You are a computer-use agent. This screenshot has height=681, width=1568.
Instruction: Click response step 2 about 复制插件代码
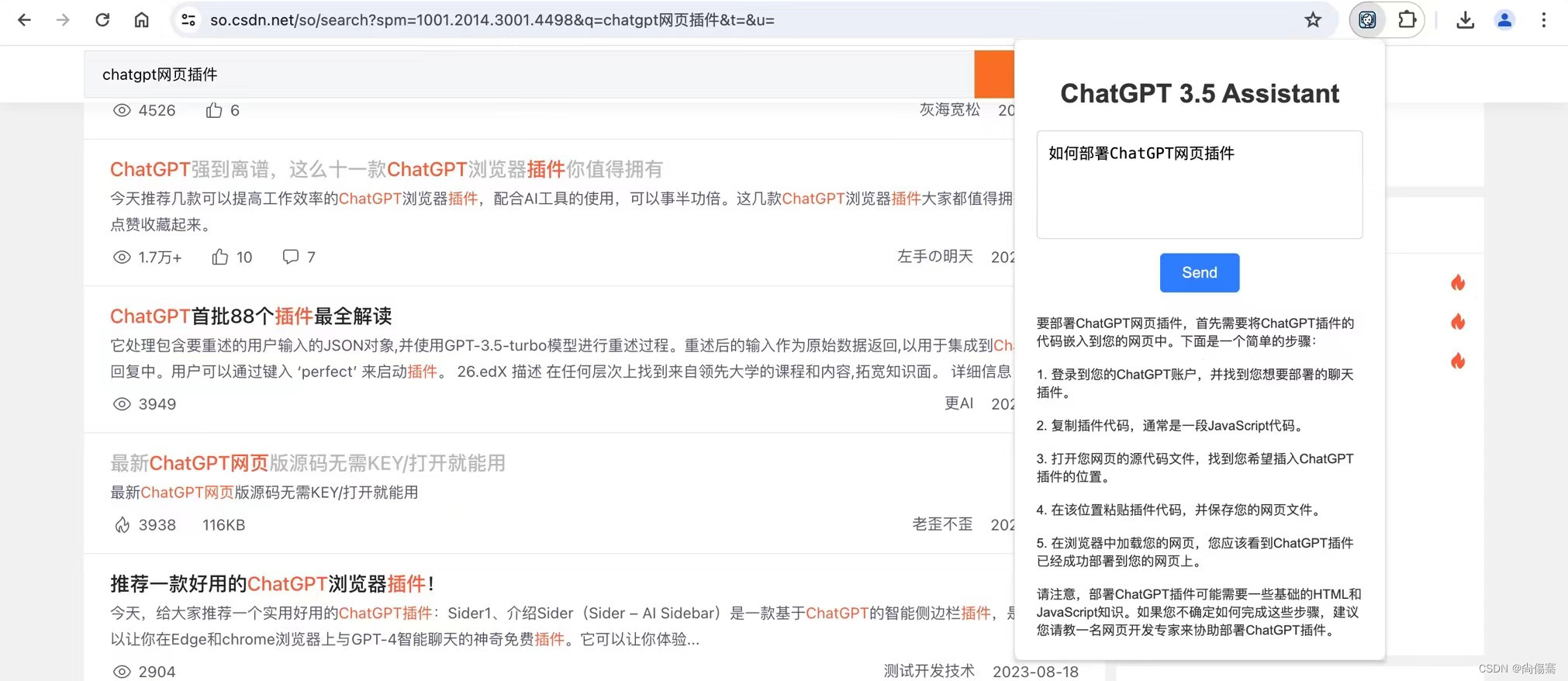click(x=1173, y=426)
